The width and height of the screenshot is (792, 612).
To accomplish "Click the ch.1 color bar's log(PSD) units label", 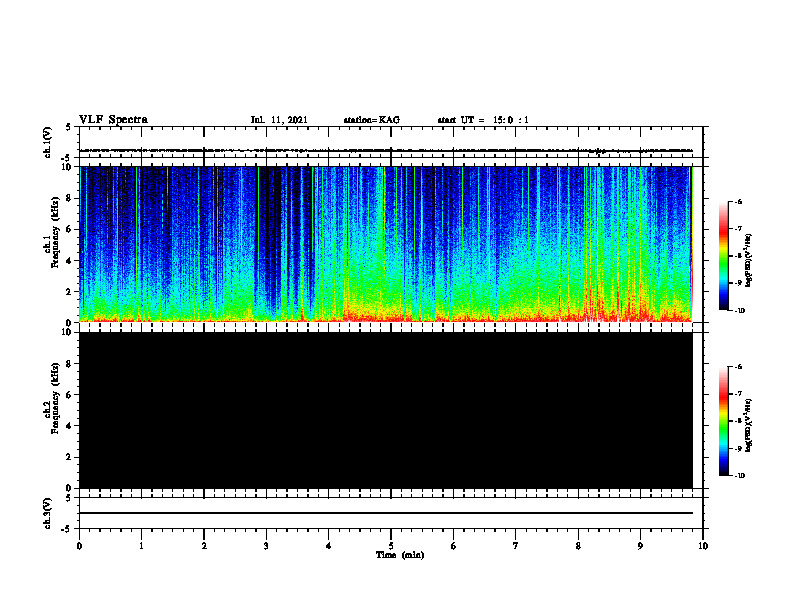I will (x=749, y=261).
